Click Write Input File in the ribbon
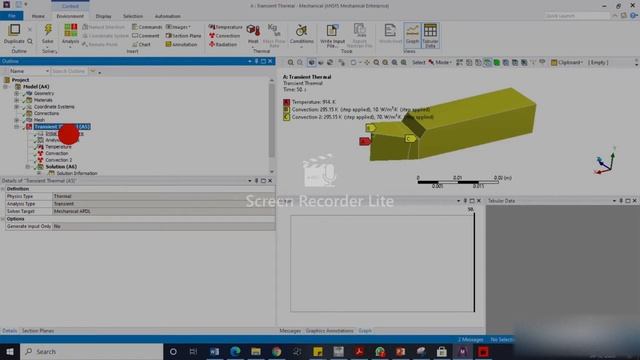Screen dimensions: 640x360 coord(332,36)
